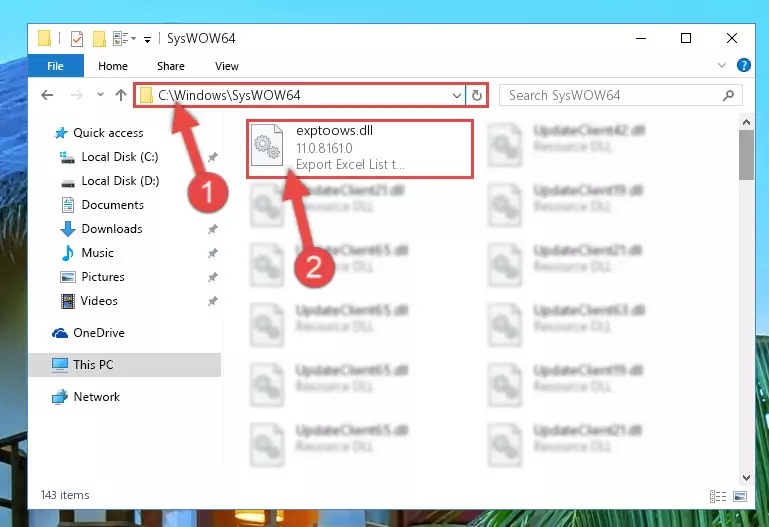This screenshot has width=769, height=527.
Task: Click the Search SysWOW64 field
Action: point(620,95)
